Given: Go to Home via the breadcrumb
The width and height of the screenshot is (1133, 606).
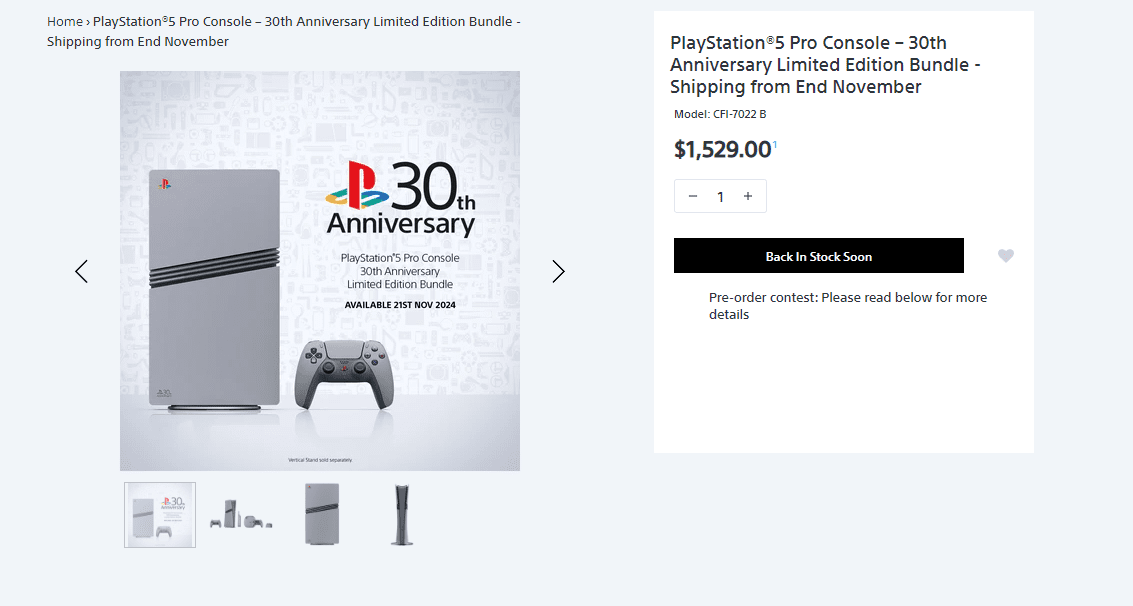Looking at the screenshot, I should coord(64,21).
